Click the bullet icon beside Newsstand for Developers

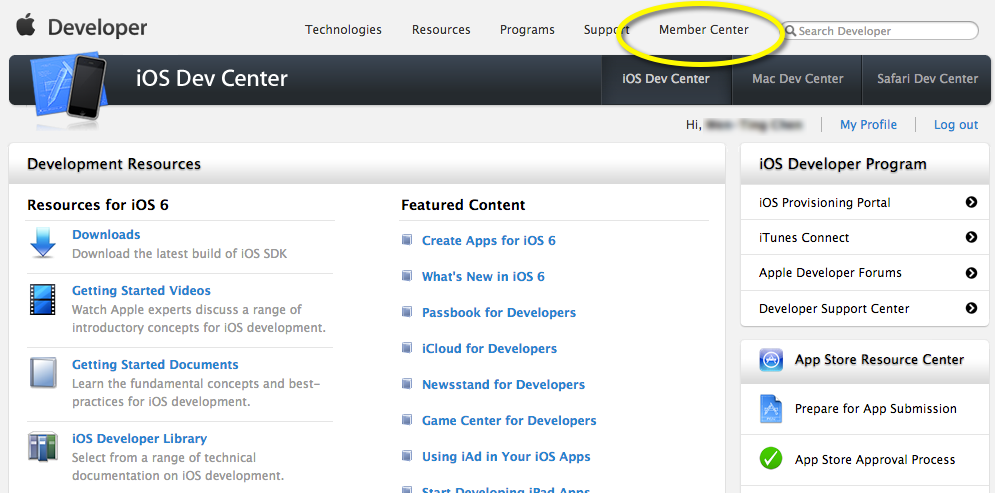(x=407, y=384)
